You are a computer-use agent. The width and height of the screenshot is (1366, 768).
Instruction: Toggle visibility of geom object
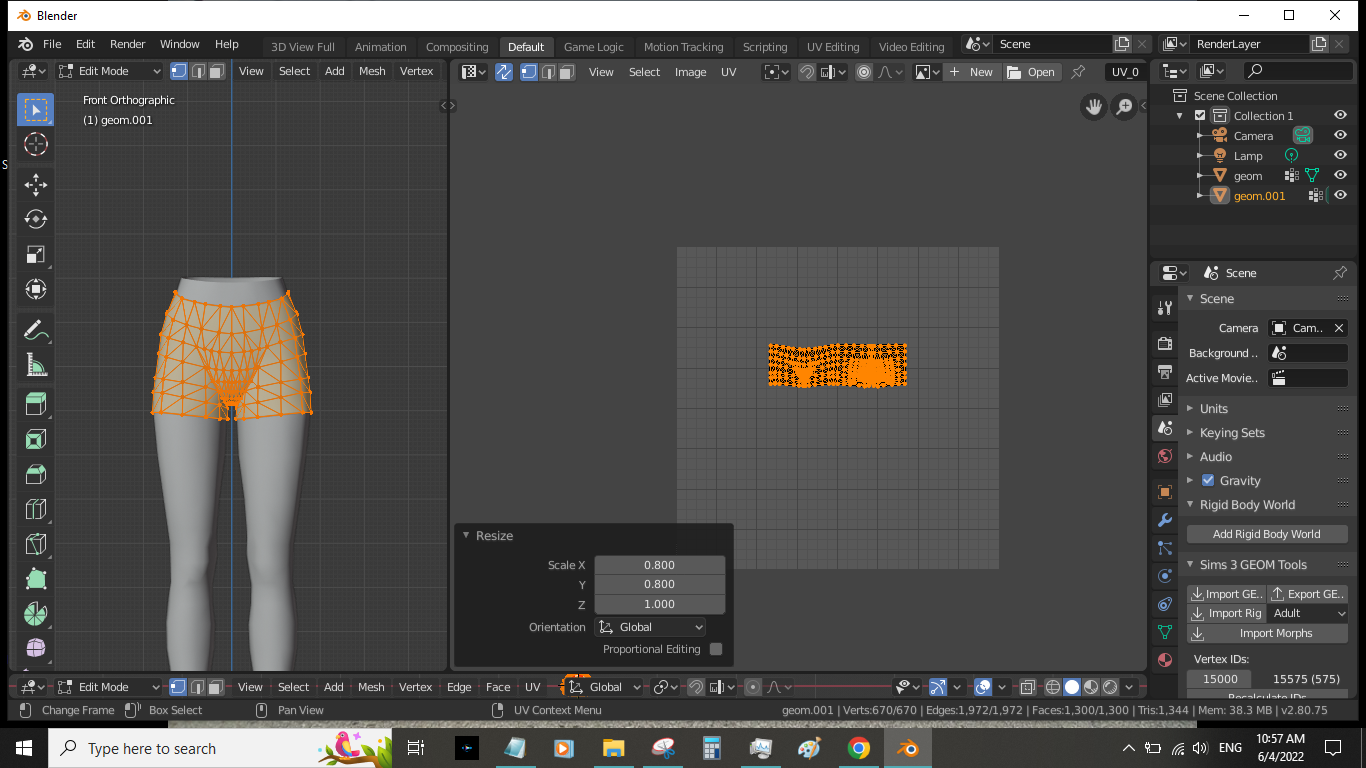(x=1340, y=176)
